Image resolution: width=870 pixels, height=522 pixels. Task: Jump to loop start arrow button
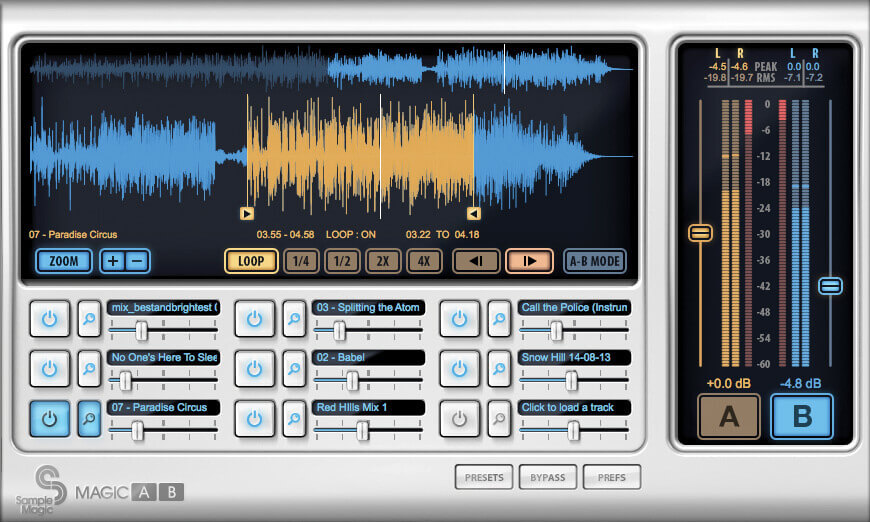click(476, 261)
